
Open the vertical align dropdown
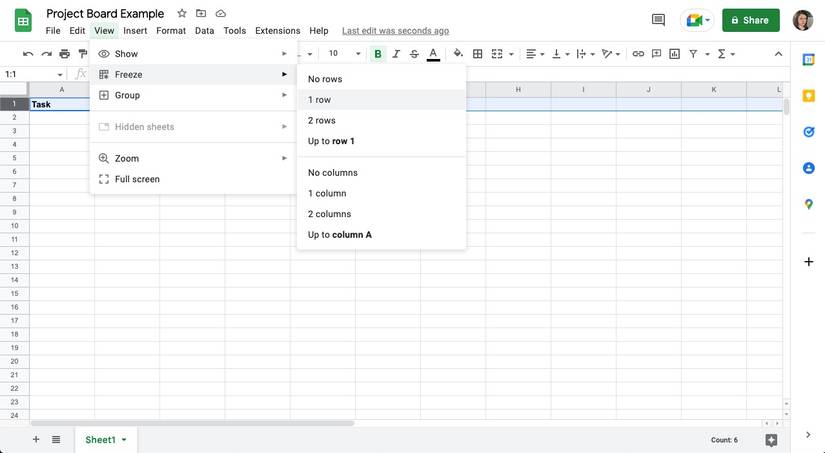pyautogui.click(x=560, y=54)
